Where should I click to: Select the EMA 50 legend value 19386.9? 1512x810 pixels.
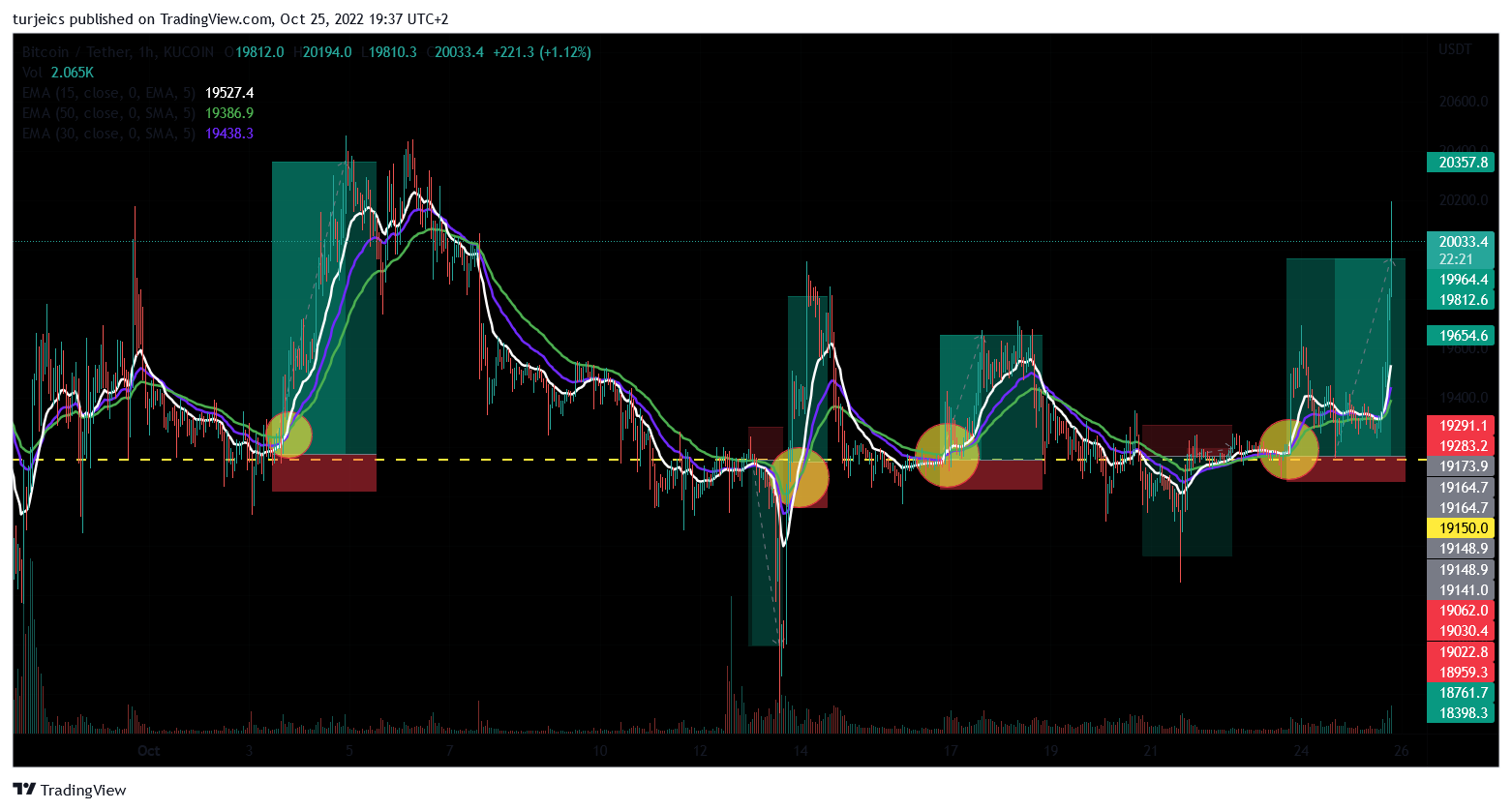[229, 113]
